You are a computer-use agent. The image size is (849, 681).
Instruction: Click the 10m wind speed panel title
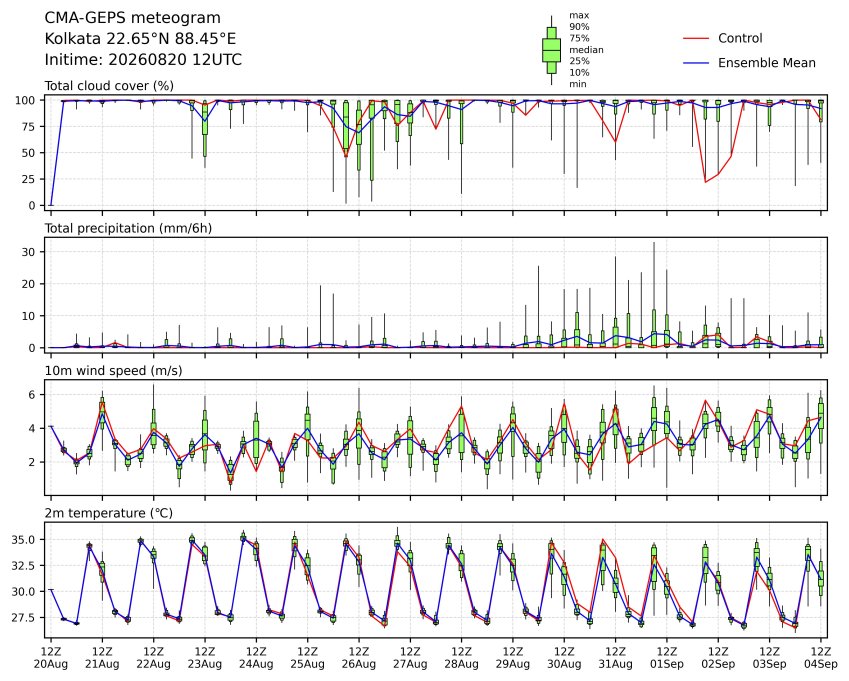pyautogui.click(x=113, y=371)
